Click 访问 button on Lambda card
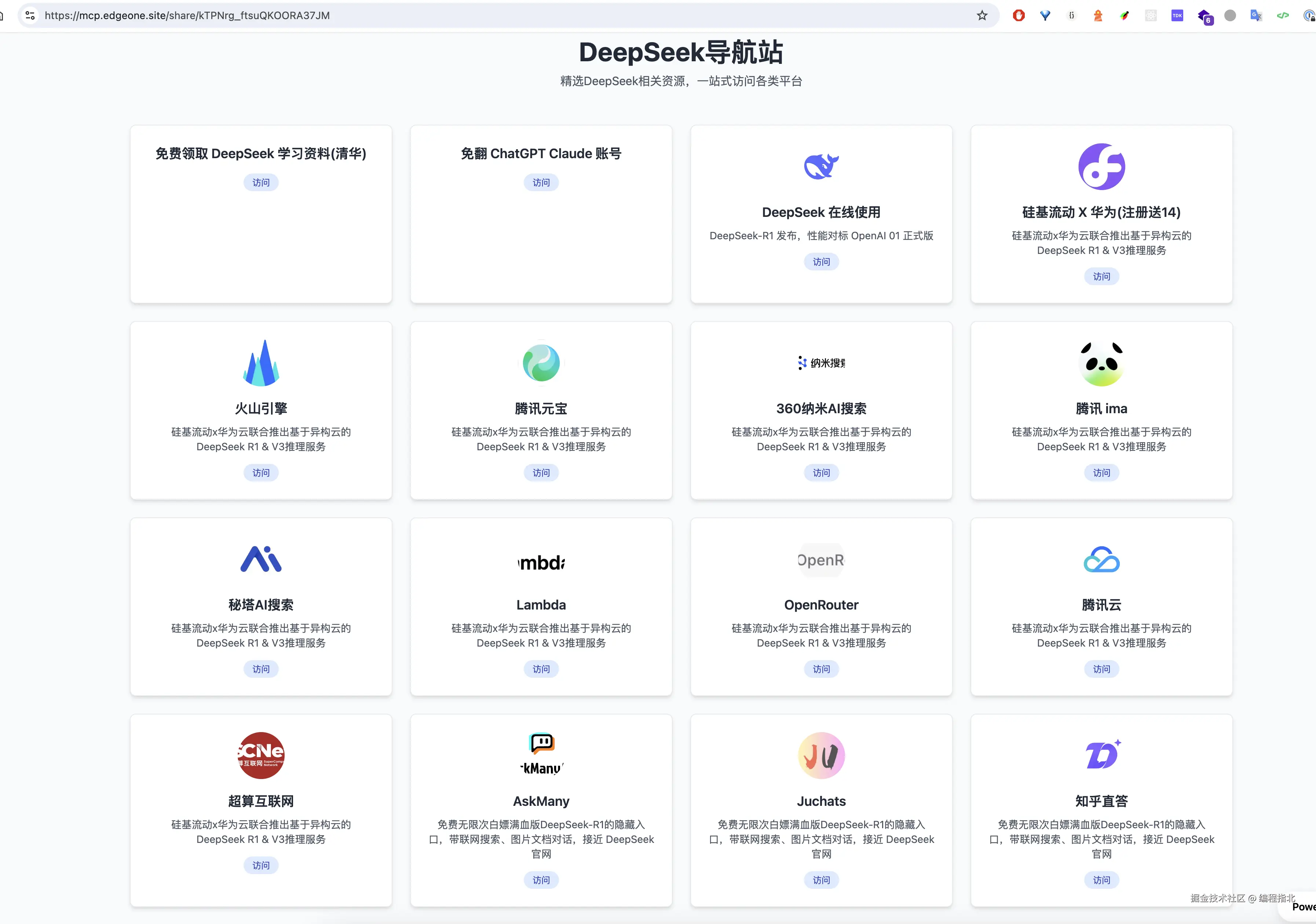 [x=541, y=669]
